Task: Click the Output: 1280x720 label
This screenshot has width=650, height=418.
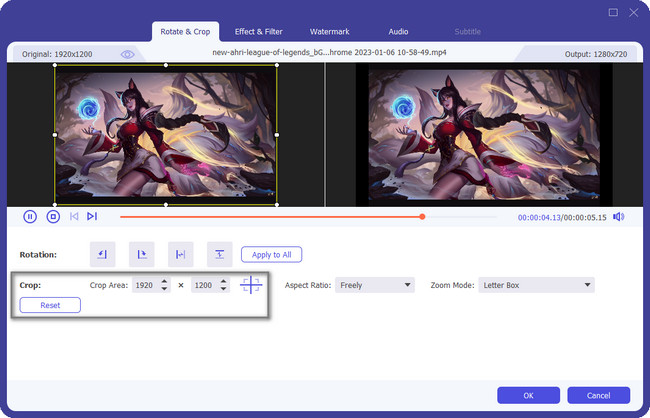Action: click(596, 54)
